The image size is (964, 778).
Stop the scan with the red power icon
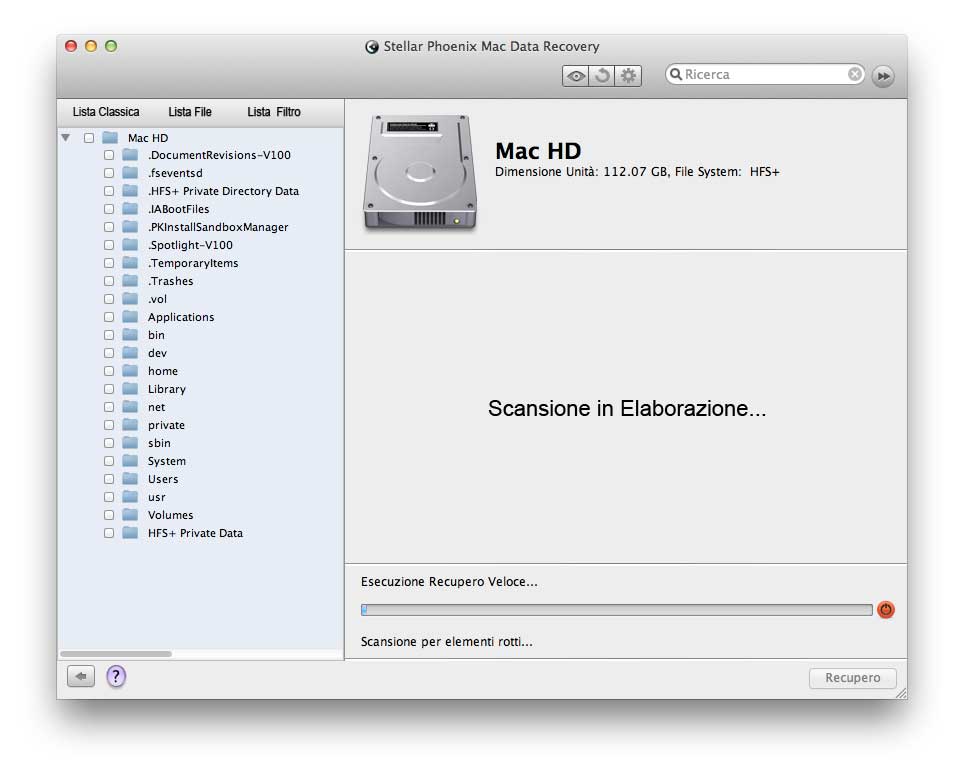pyautogui.click(x=886, y=610)
